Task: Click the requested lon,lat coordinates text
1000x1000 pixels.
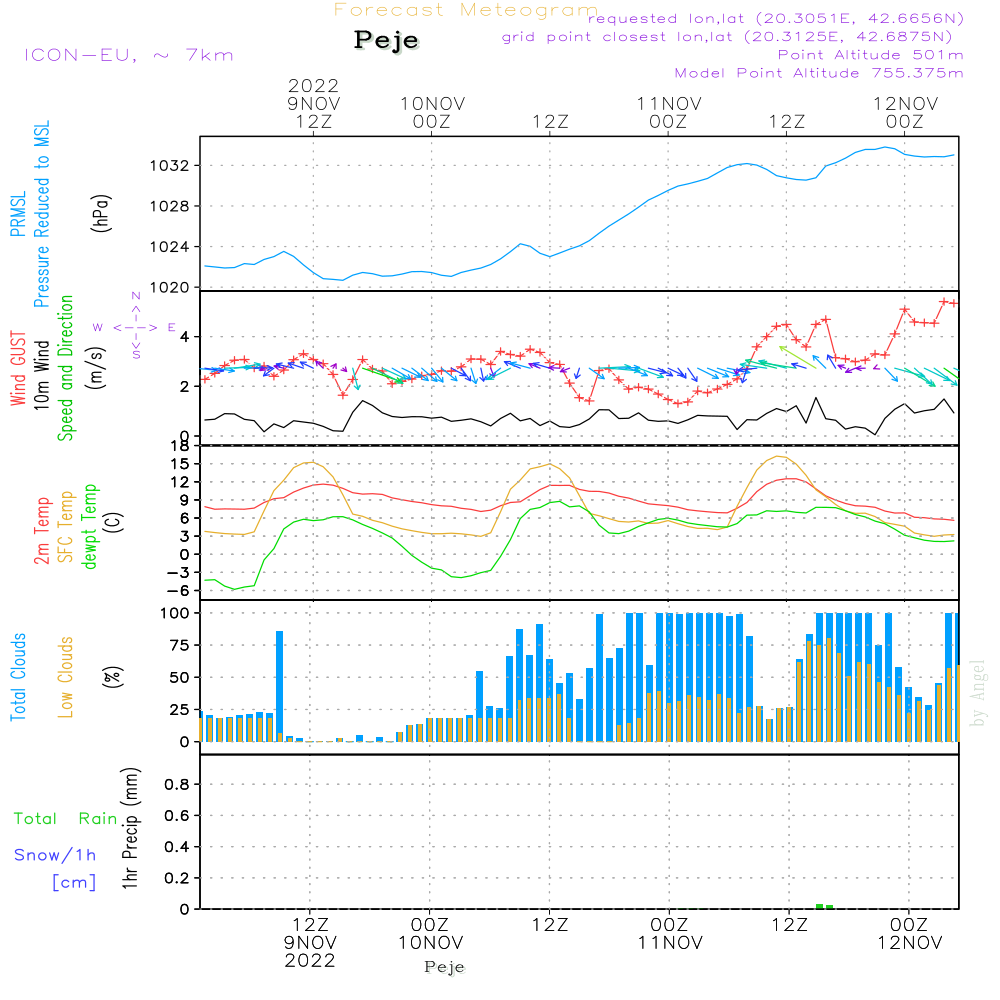Action: 776,19
